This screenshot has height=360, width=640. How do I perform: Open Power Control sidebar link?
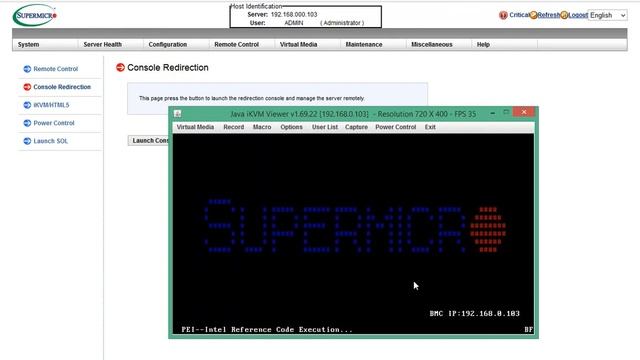pos(54,123)
